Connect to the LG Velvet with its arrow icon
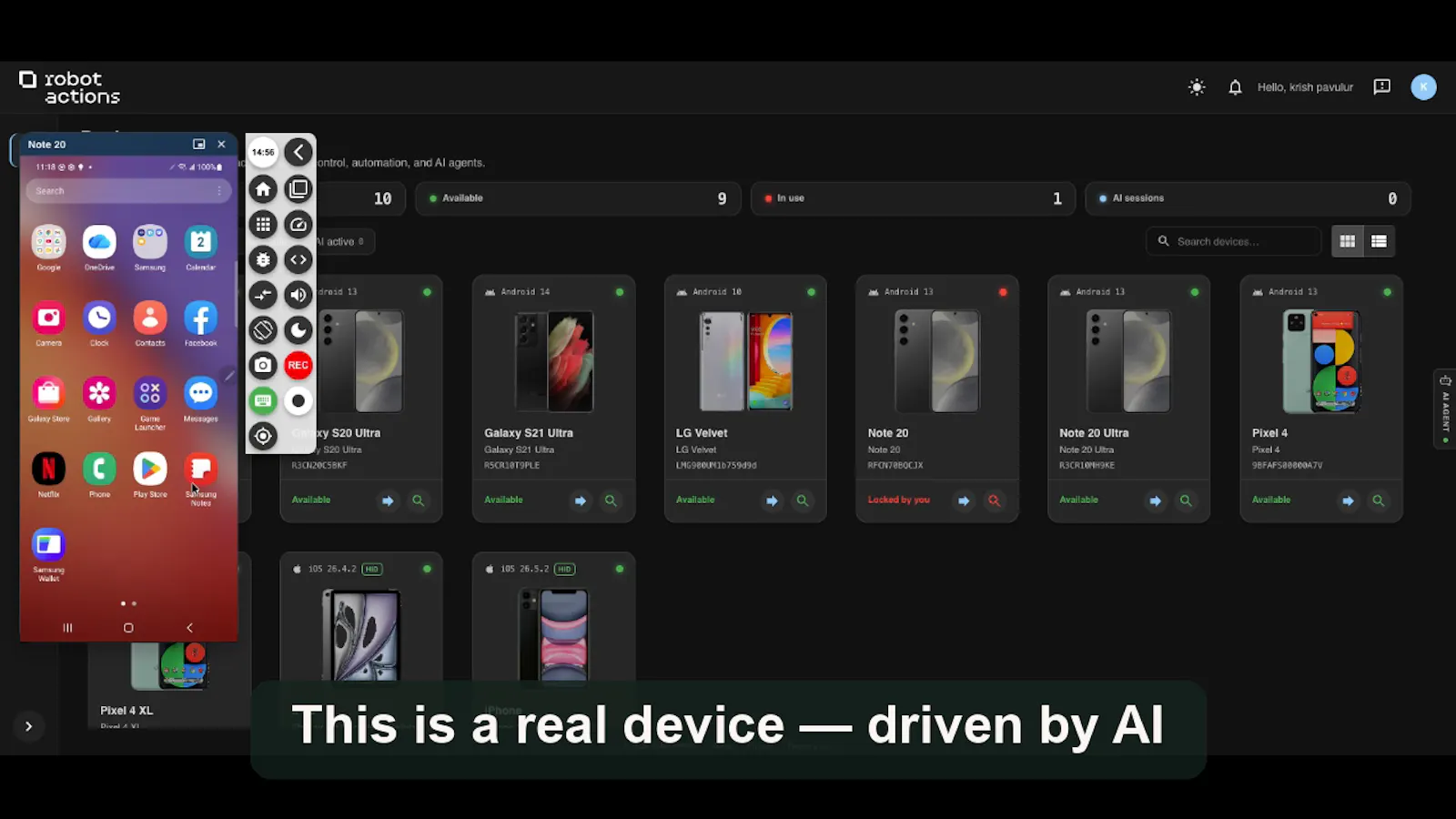This screenshot has height=819, width=1456. 772,500
